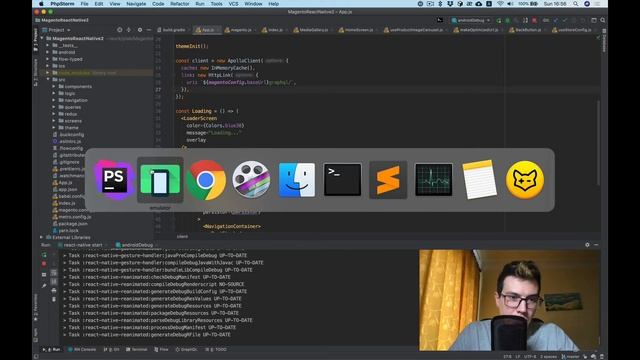The height and width of the screenshot is (360, 640).
Task: Select the MagentoReactNative2 project root
Action: pos(75,38)
